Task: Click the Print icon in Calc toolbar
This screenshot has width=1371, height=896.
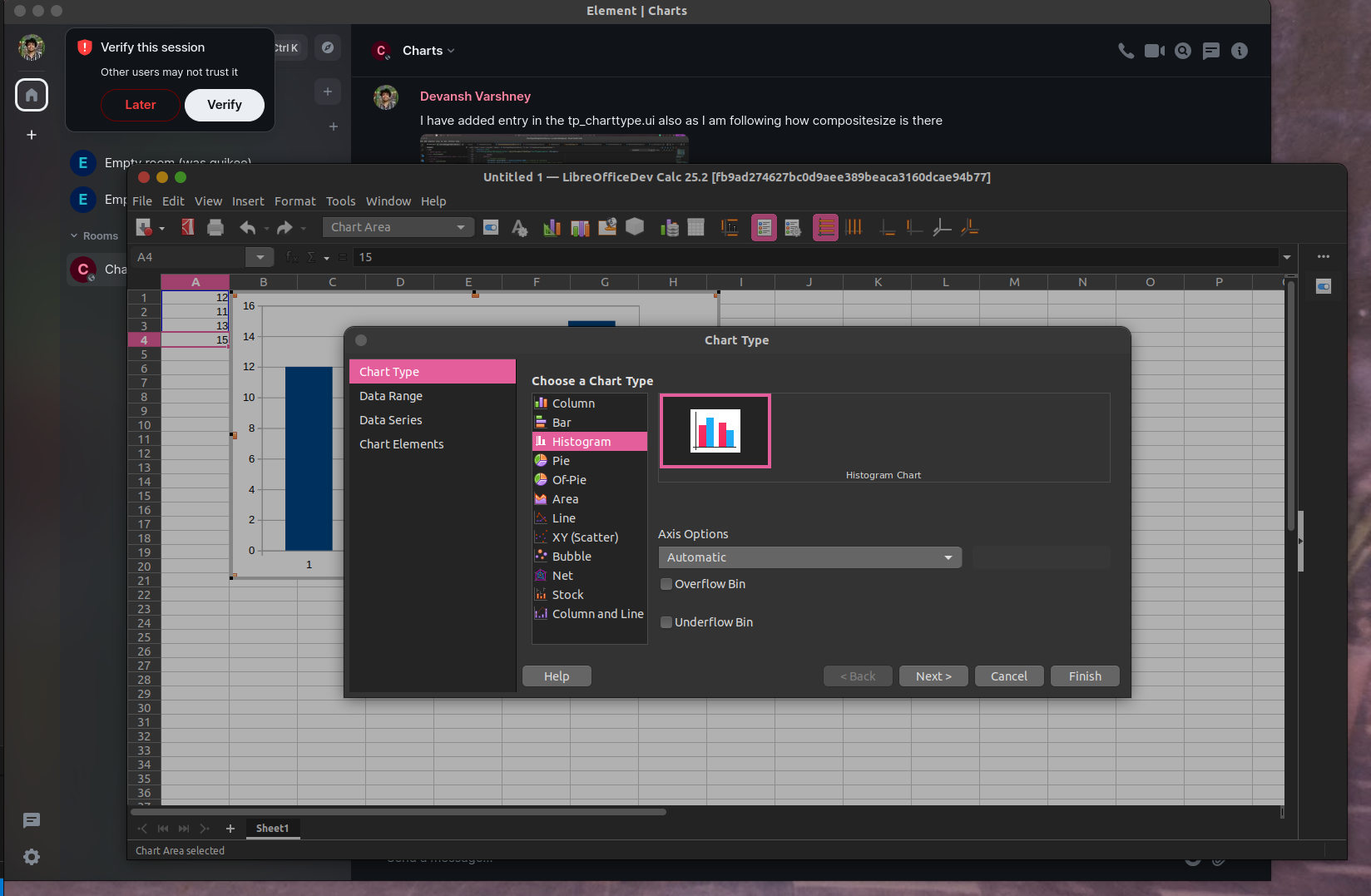Action: 215,227
